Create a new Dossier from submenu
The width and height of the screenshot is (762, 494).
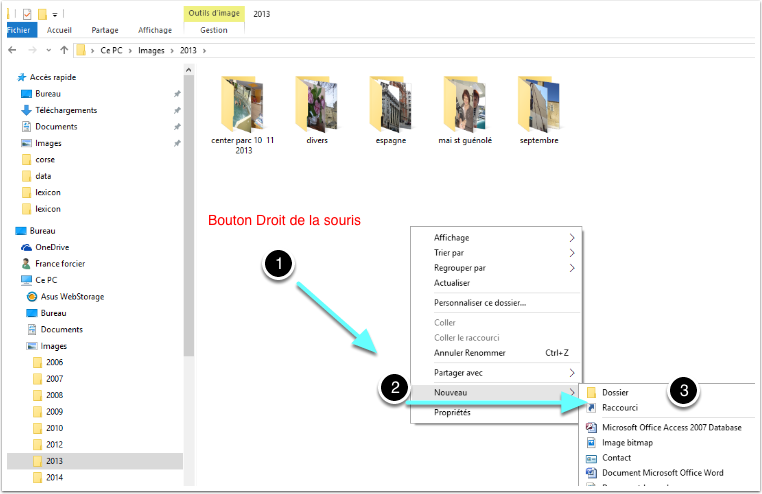click(x=615, y=393)
